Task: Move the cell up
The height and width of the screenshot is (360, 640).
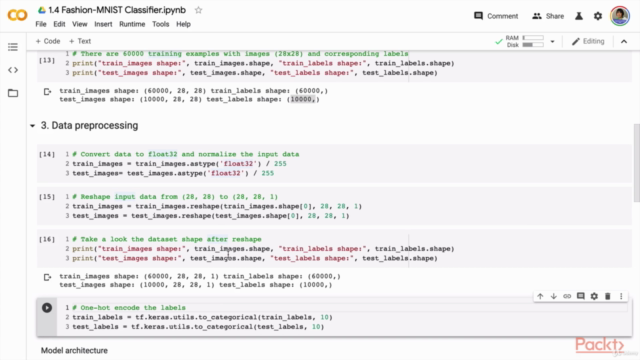Action: pos(540,296)
